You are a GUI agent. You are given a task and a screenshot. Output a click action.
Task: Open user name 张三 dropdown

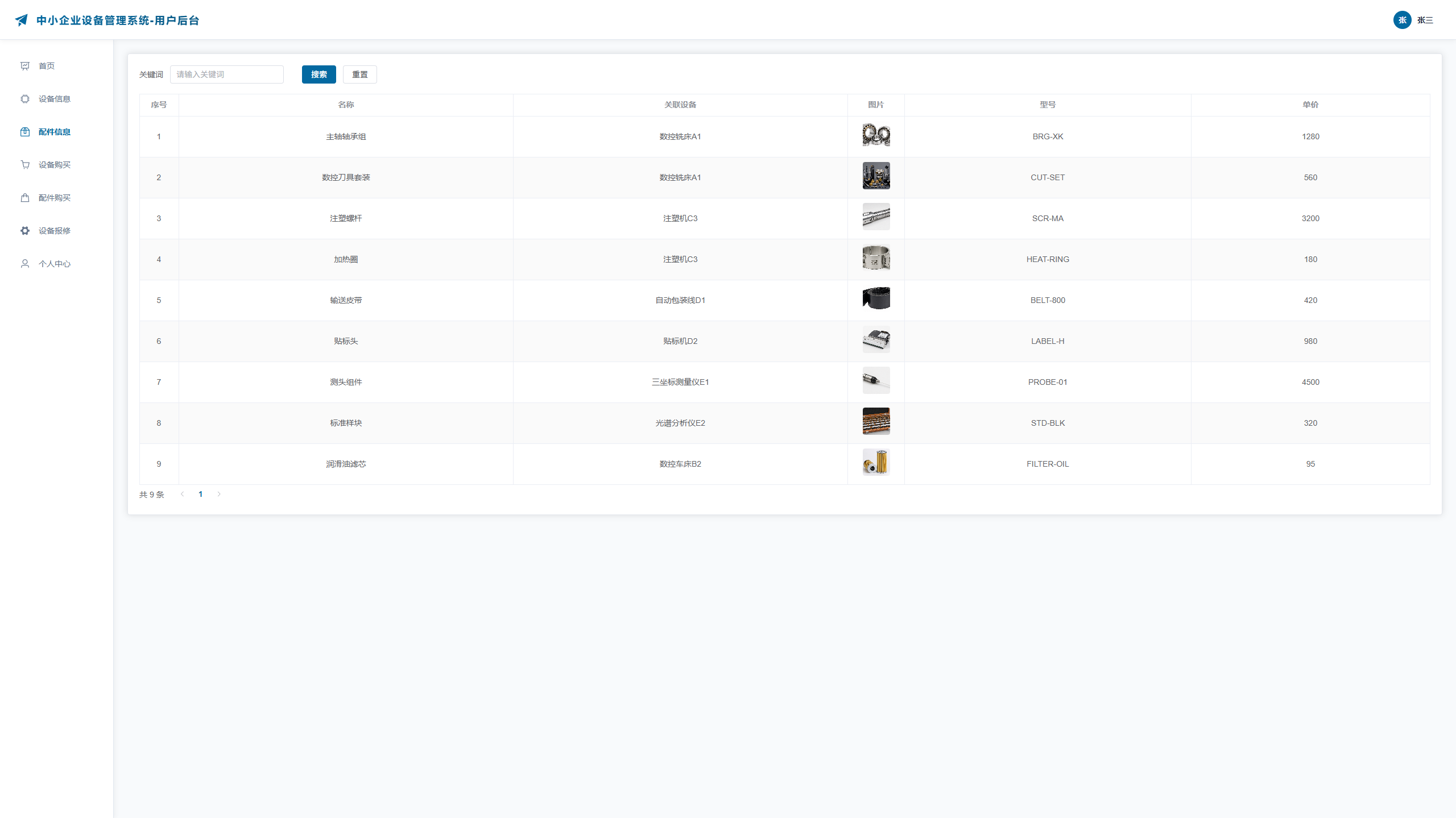click(x=1425, y=20)
